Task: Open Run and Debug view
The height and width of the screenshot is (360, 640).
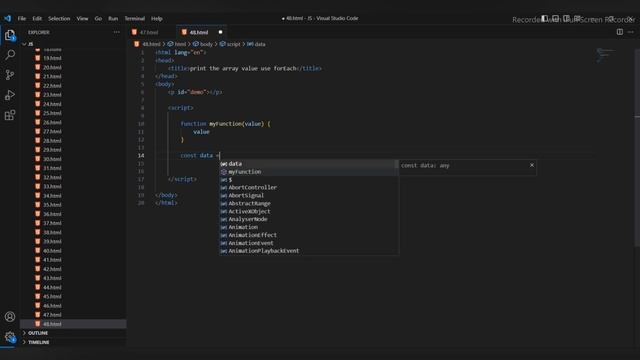Action: (x=10, y=95)
